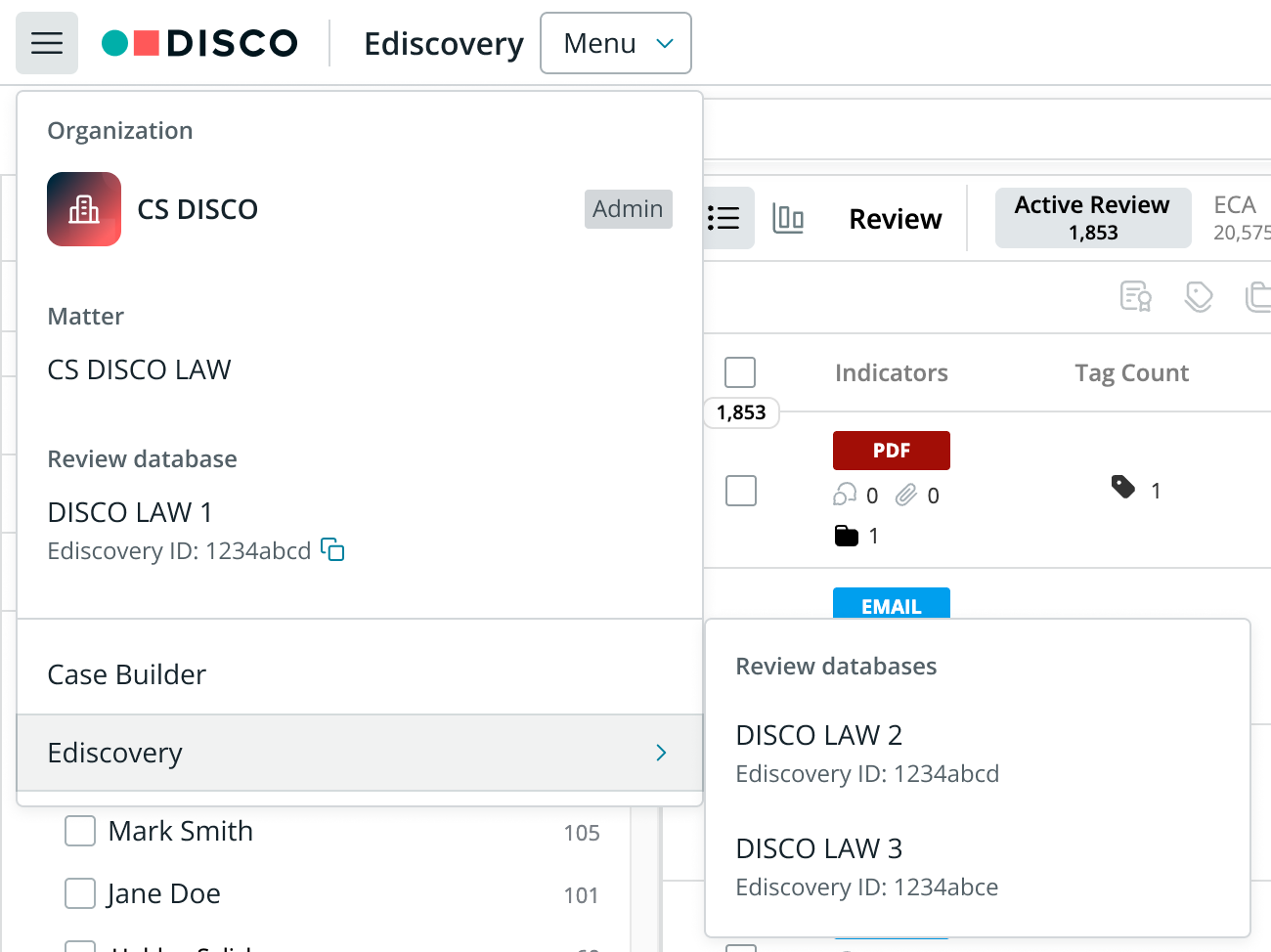Click the Mark Smith count 105

(582, 833)
